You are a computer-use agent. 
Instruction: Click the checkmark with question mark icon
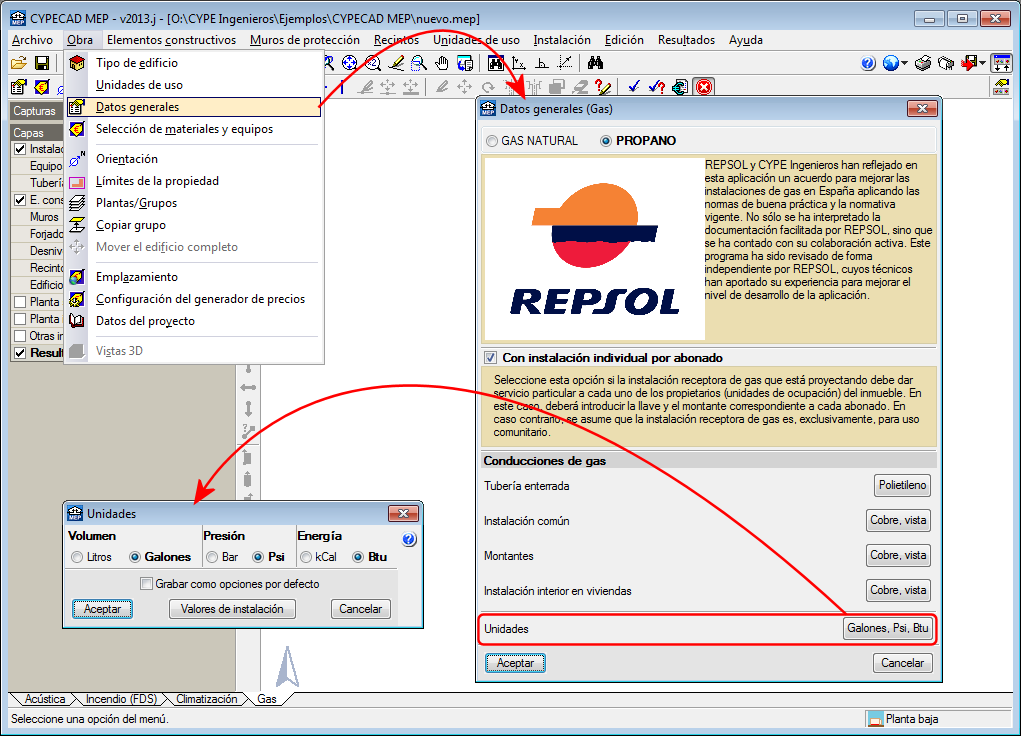(657, 87)
